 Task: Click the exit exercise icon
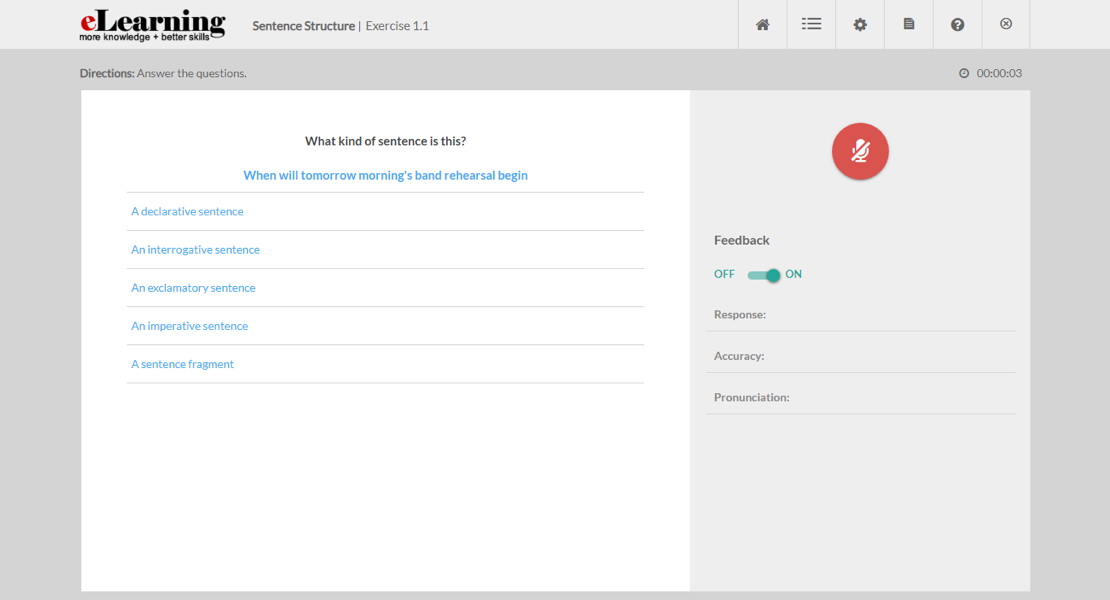point(1005,24)
